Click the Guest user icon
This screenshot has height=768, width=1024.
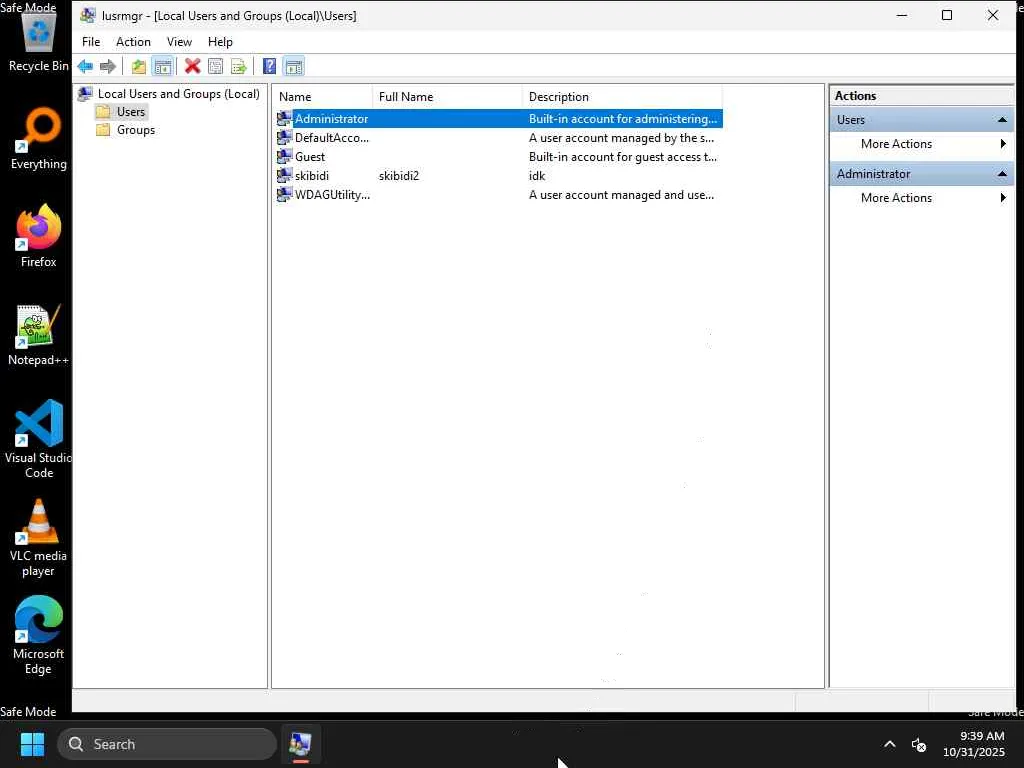point(284,156)
